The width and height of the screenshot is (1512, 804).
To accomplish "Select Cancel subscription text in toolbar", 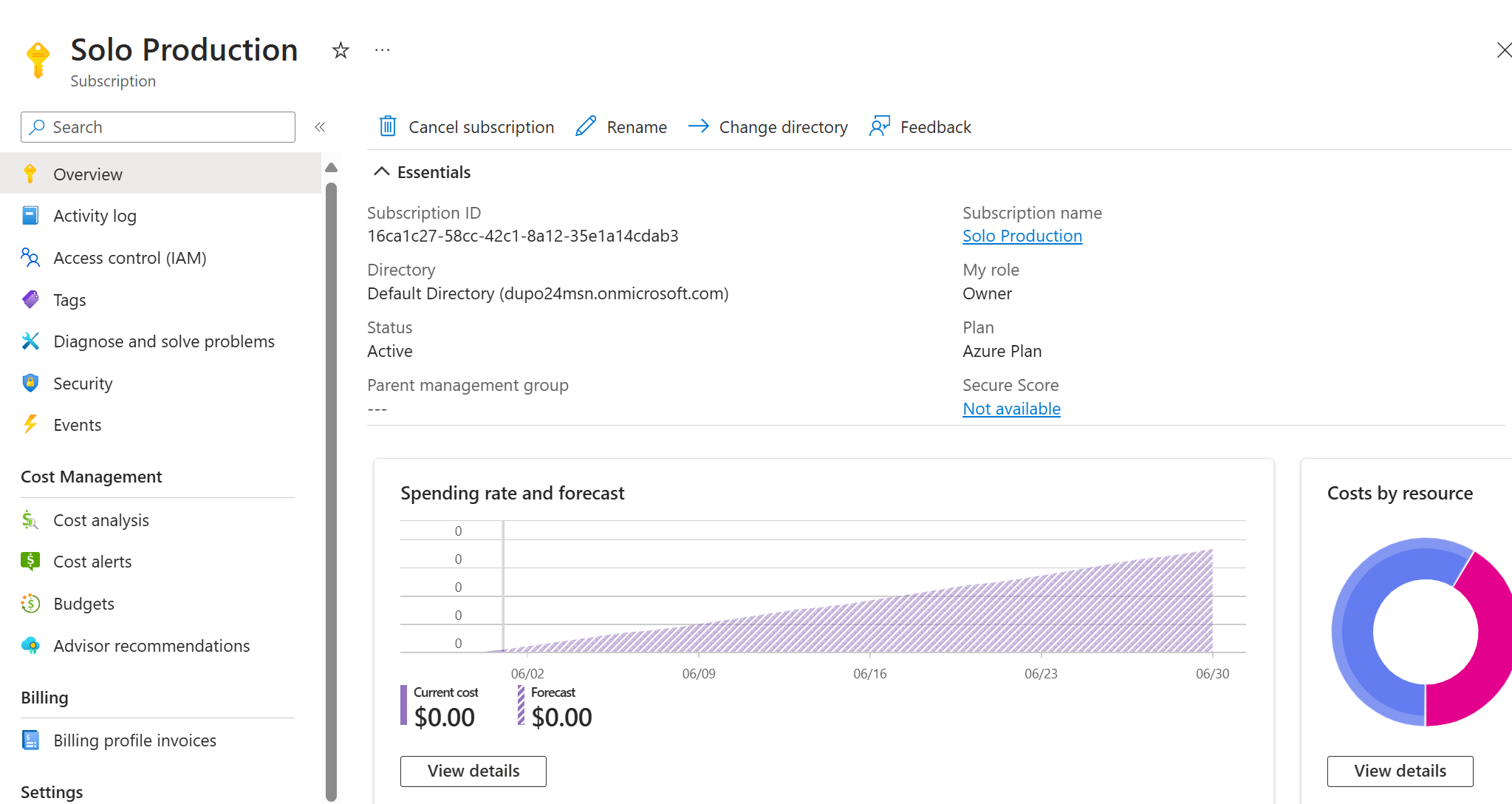I will pyautogui.click(x=482, y=127).
